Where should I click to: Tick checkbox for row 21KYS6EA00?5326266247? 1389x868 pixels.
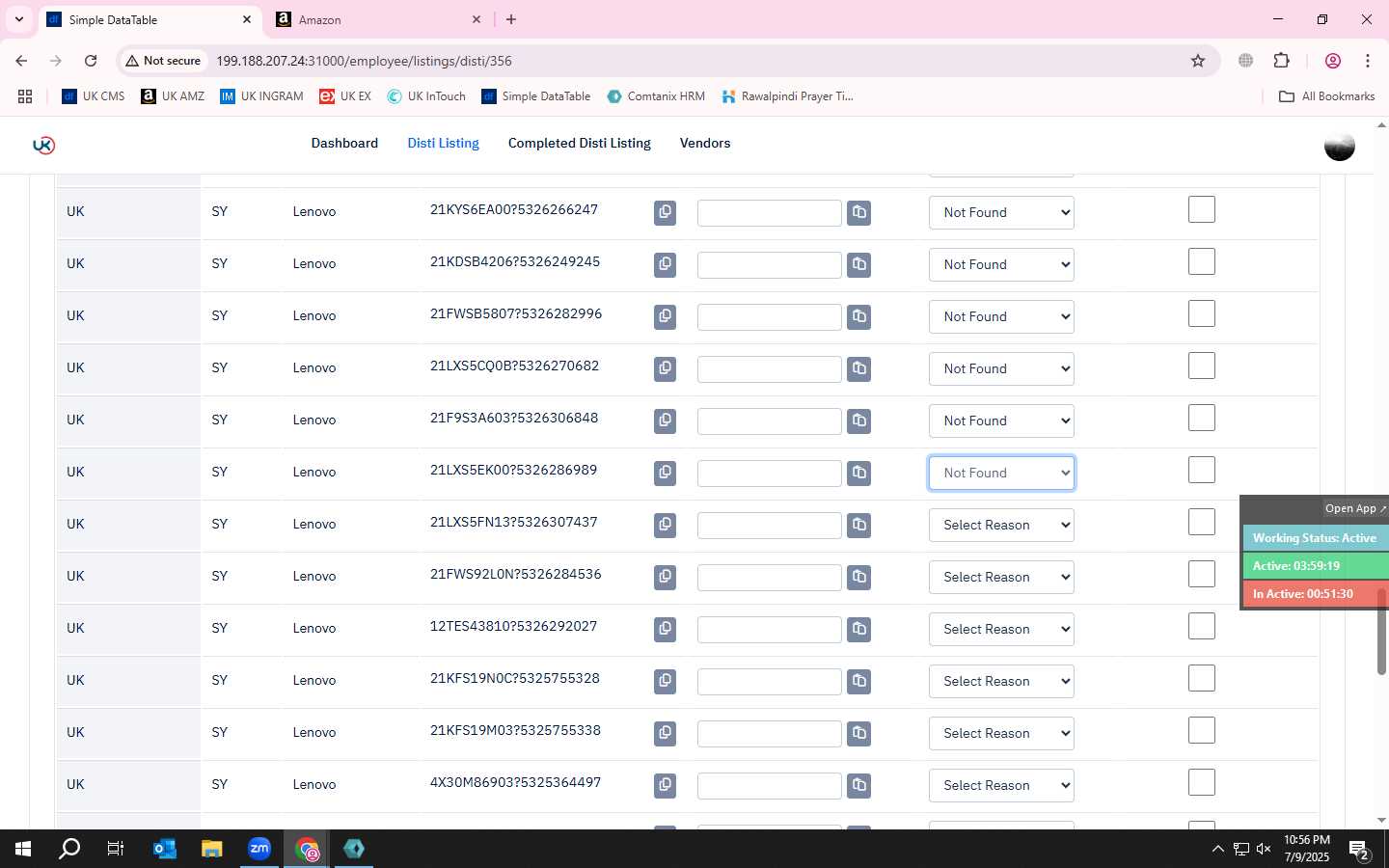point(1202,209)
